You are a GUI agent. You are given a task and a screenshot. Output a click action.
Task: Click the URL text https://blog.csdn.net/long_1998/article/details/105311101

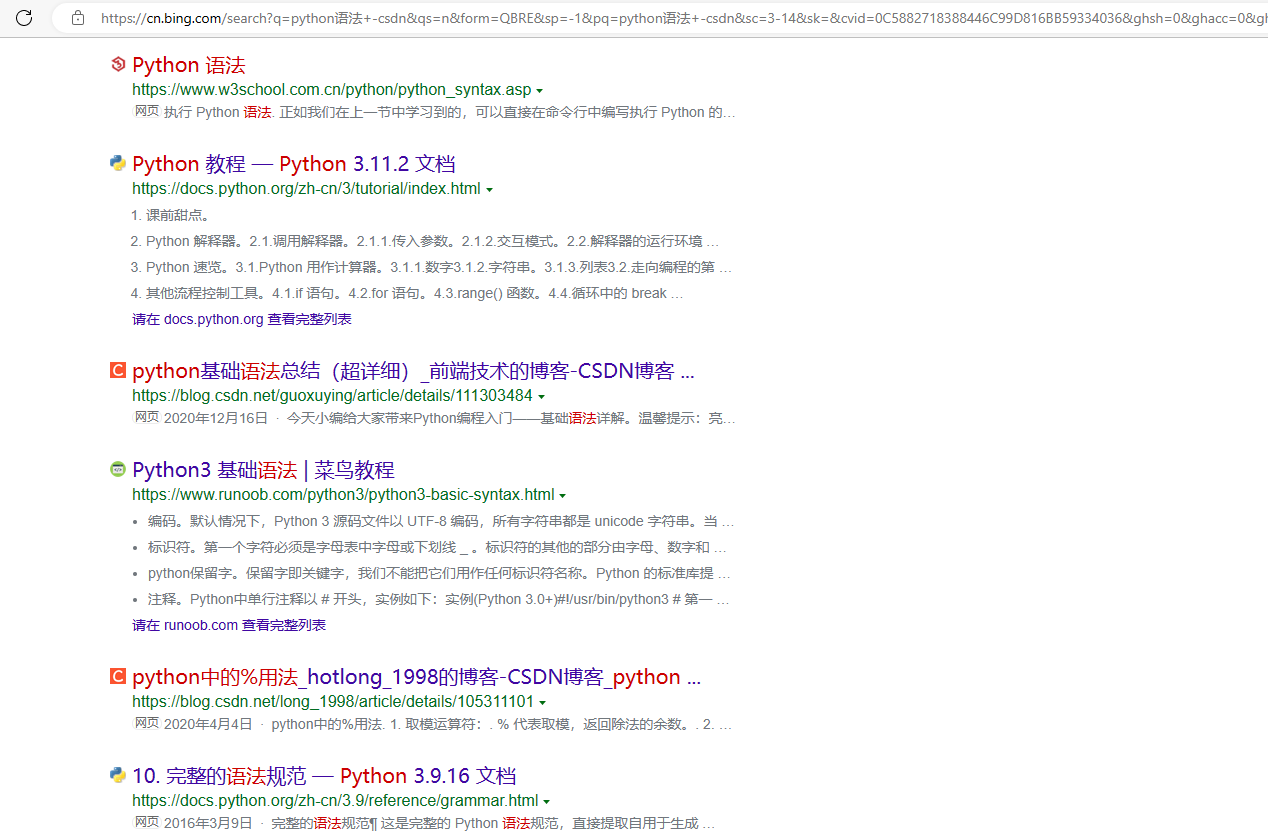pyautogui.click(x=333, y=702)
